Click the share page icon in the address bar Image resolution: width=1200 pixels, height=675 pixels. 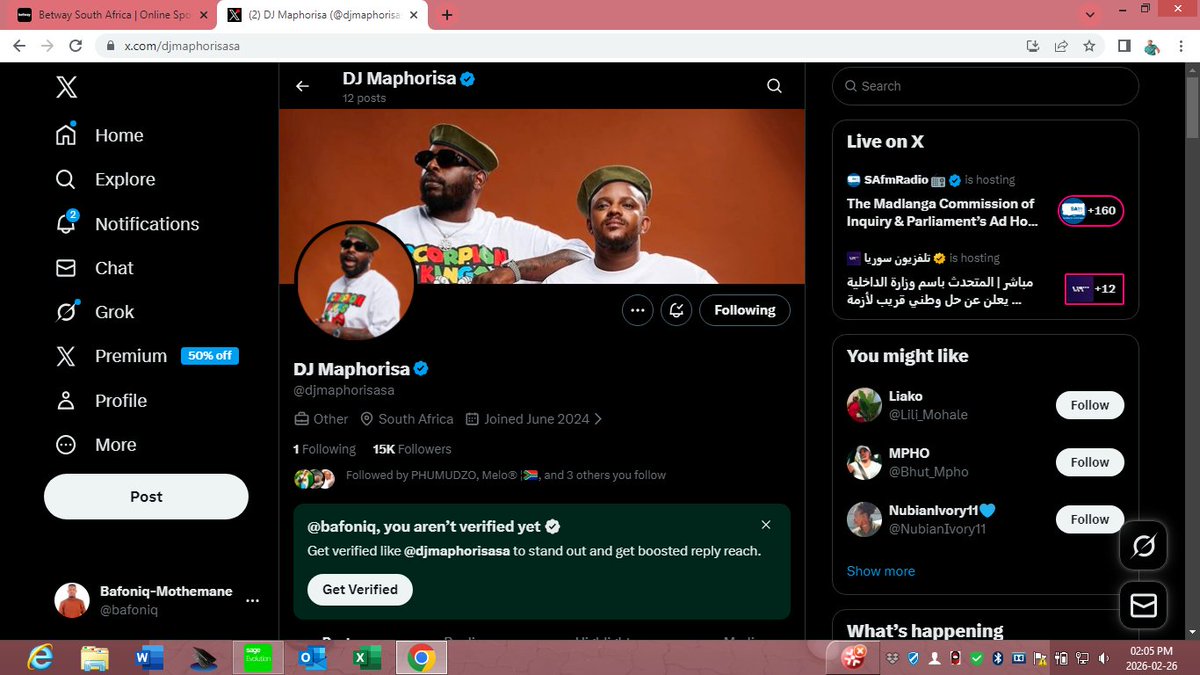pyautogui.click(x=1061, y=46)
